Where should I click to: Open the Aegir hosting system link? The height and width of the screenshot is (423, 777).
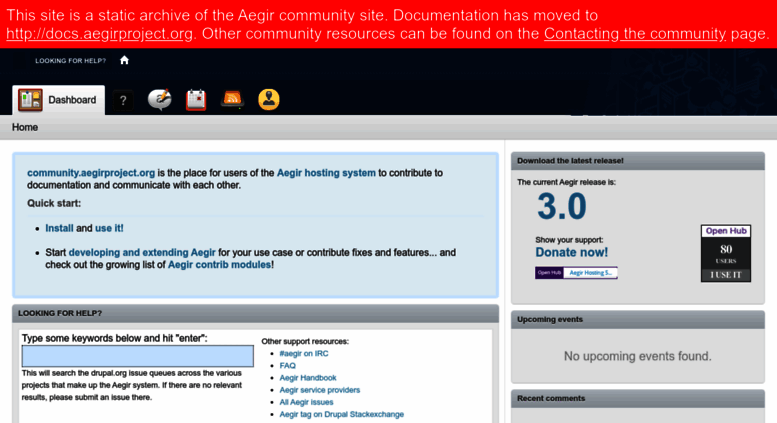pos(326,173)
